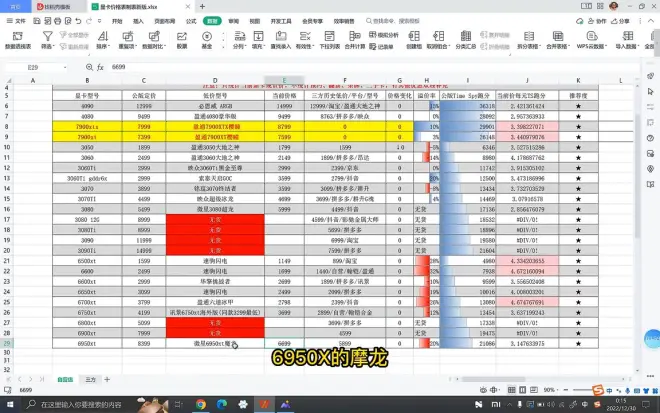660x413 pixels.
Task: Click the 合并表格 merge tables icon
Action: 558,37
